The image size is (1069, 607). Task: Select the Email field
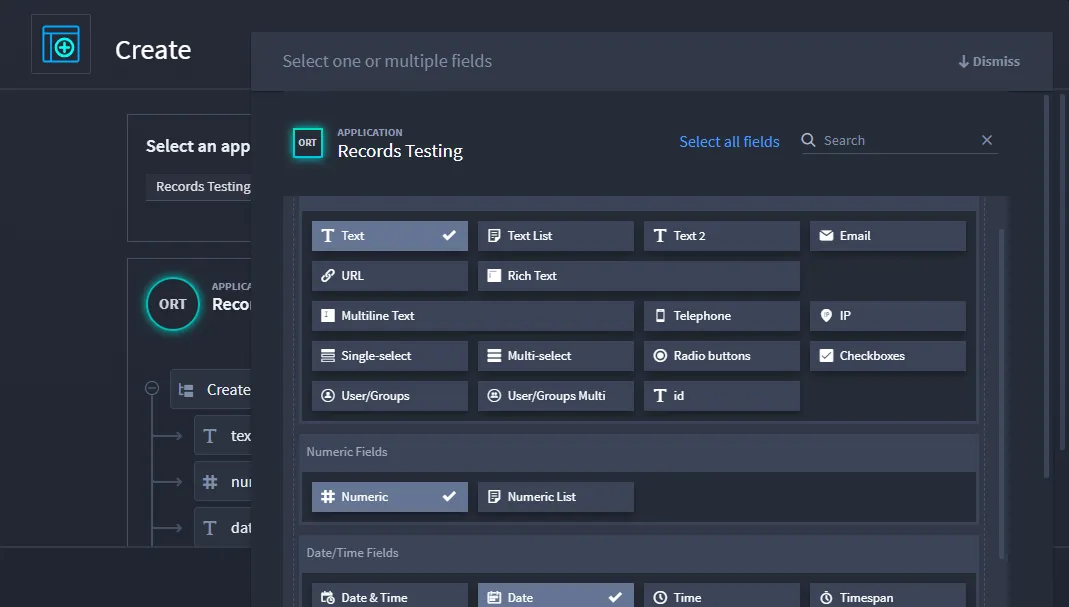pyautogui.click(x=888, y=235)
